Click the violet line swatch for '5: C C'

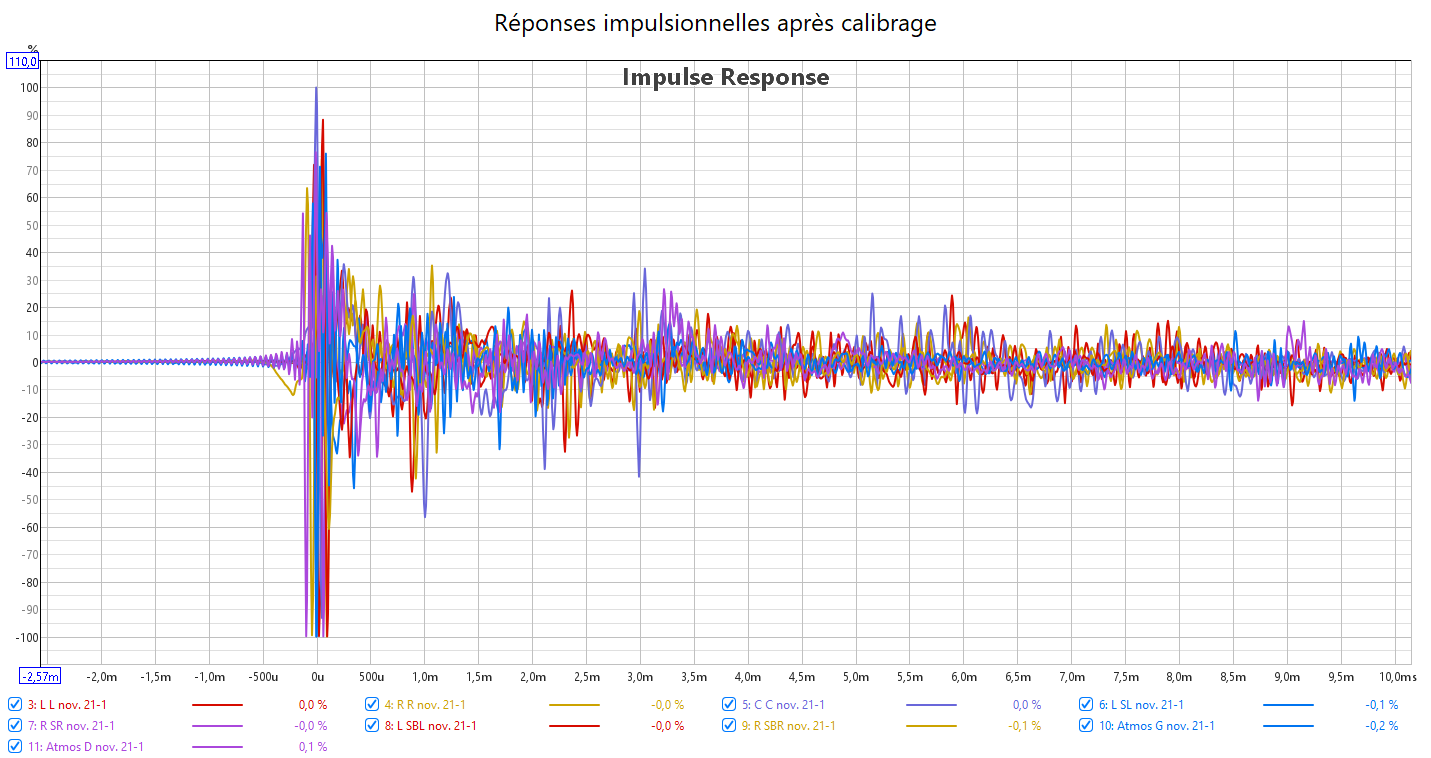tap(931, 705)
